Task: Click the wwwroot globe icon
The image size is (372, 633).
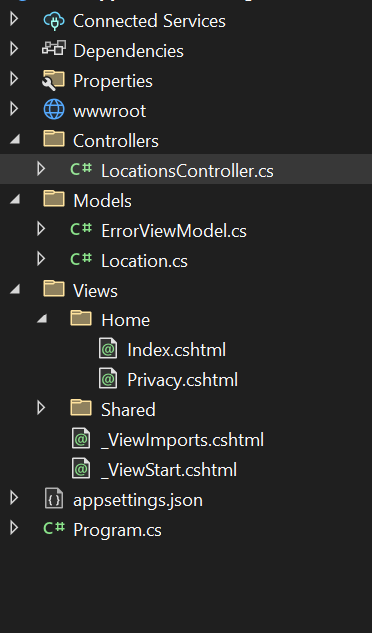Action: pos(54,109)
